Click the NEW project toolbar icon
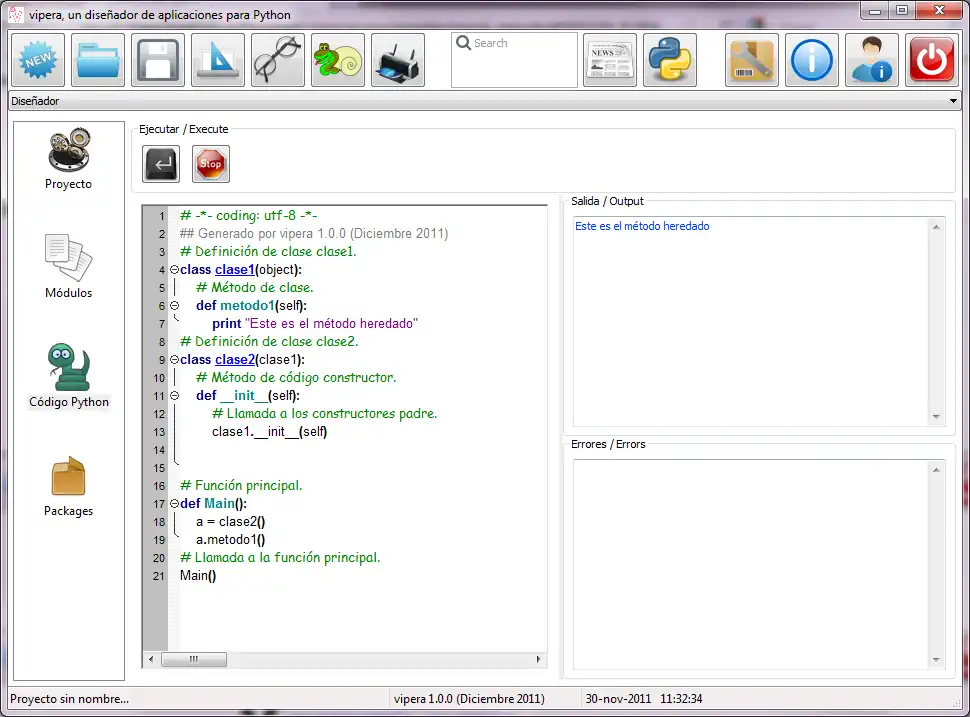Viewport: 970px width, 717px height. click(x=37, y=59)
